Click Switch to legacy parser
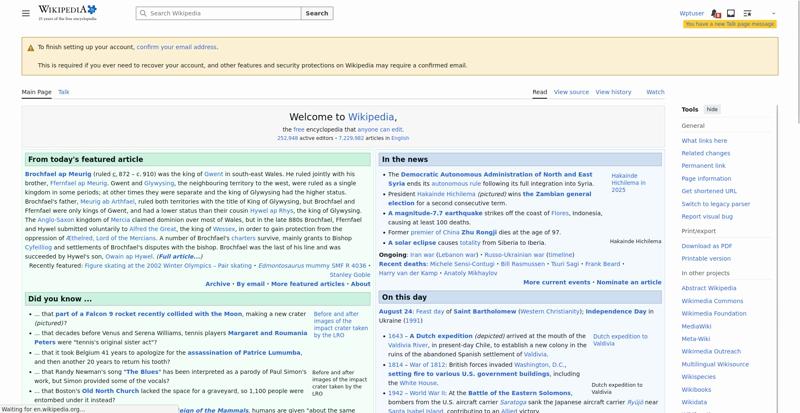 pos(716,204)
